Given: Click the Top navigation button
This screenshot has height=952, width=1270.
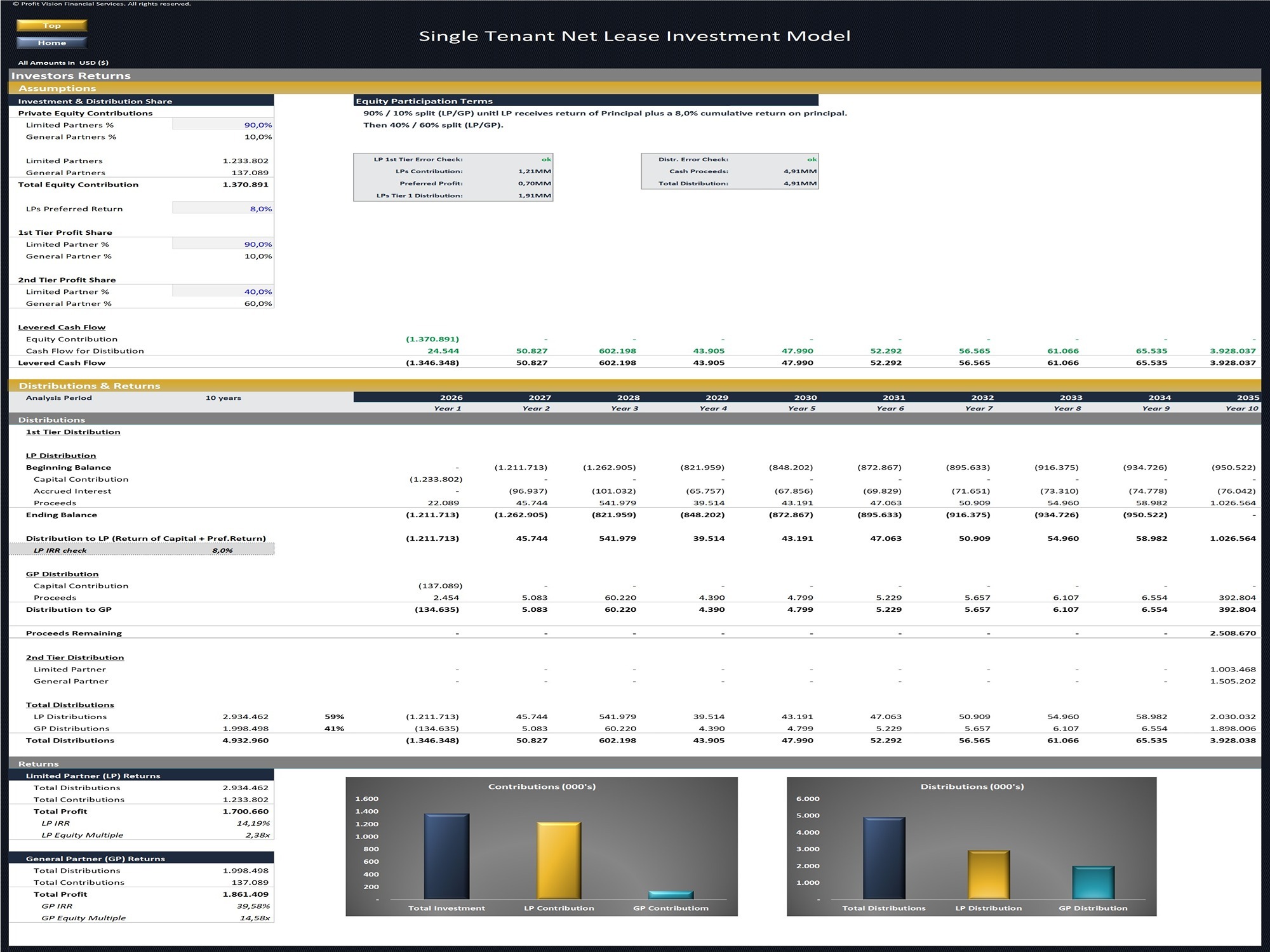Looking at the screenshot, I should point(52,25).
